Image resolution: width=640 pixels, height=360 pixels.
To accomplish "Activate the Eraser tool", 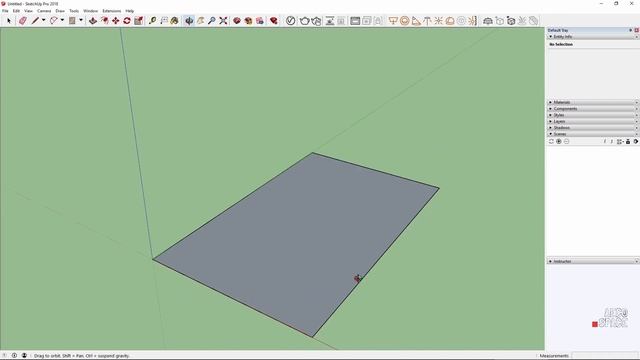I will pyautogui.click(x=23, y=20).
